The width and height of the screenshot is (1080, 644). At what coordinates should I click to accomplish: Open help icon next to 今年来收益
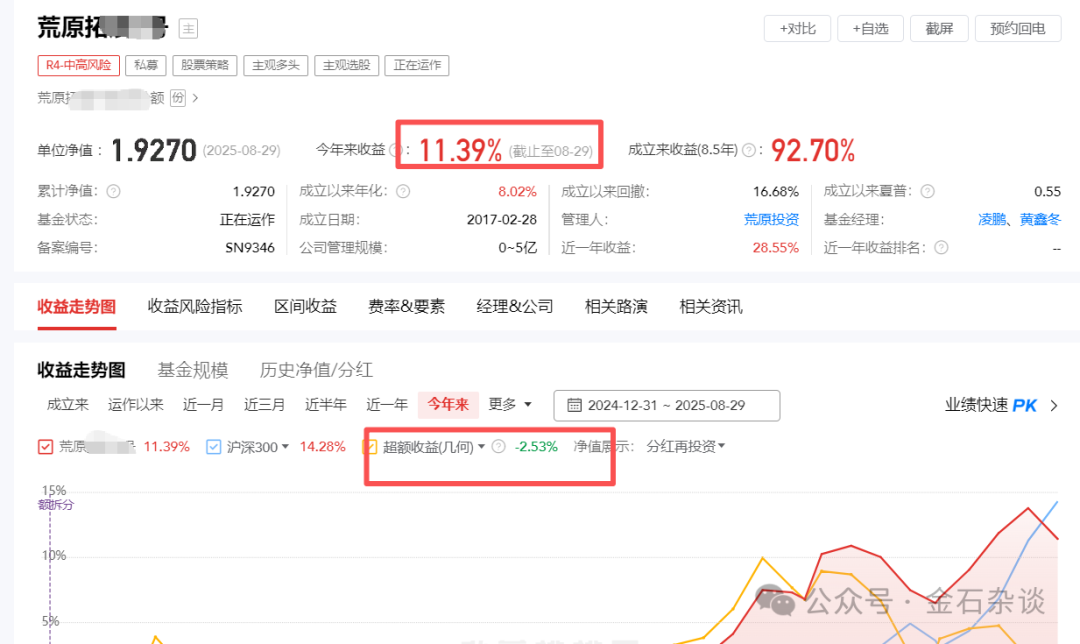[395, 149]
